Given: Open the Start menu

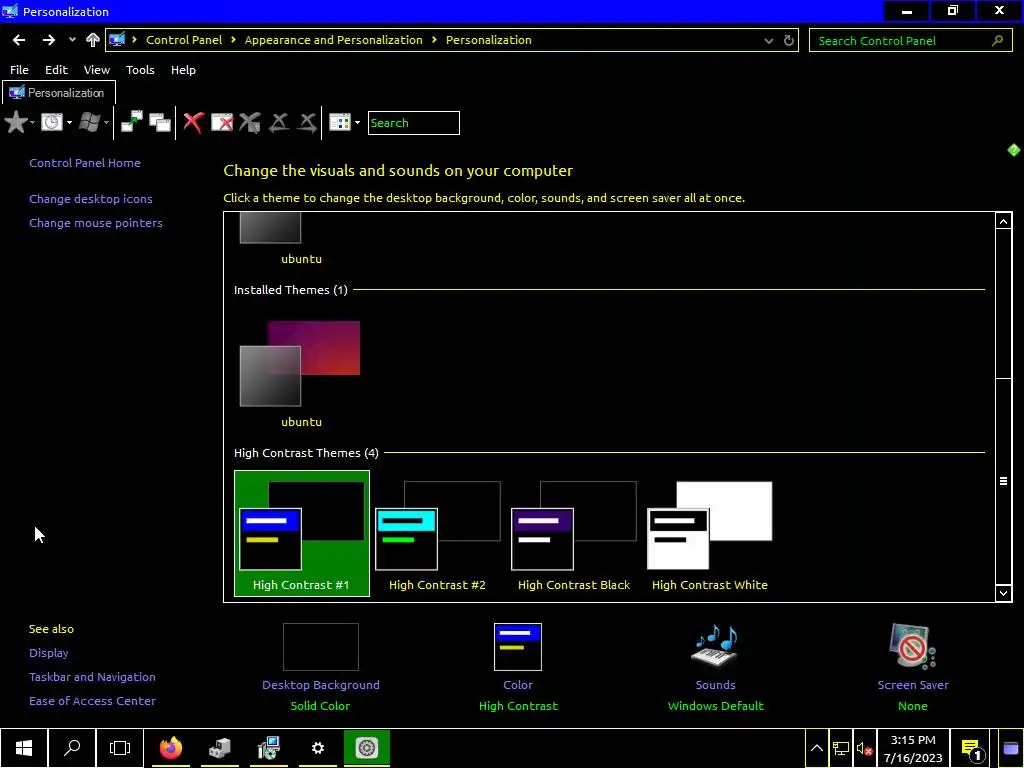Looking at the screenshot, I should (24, 748).
